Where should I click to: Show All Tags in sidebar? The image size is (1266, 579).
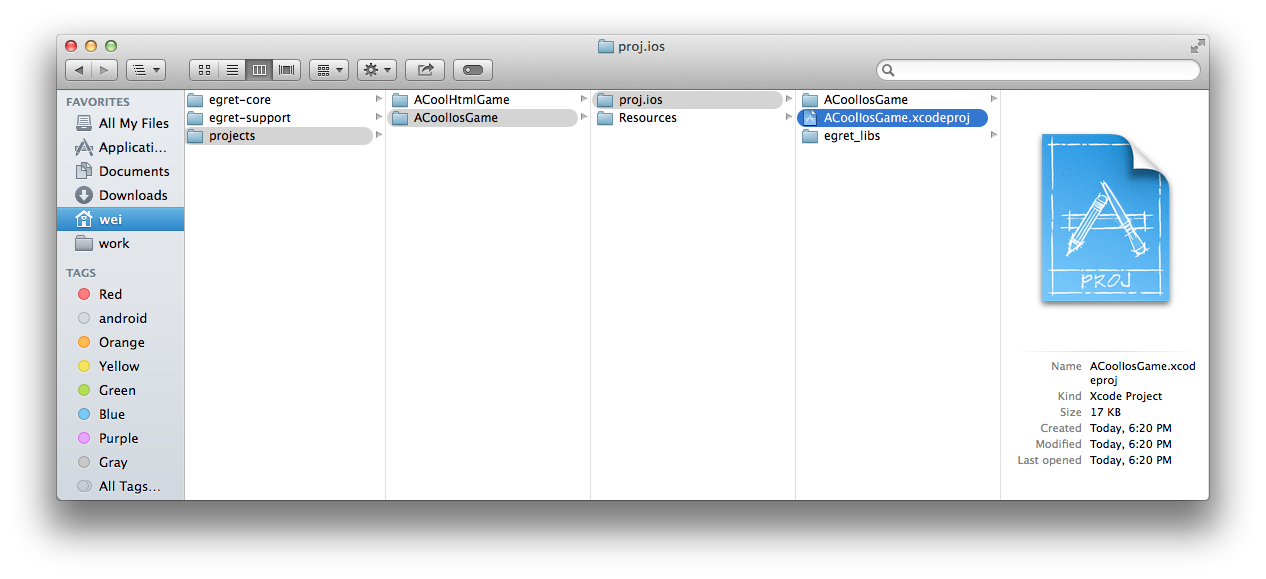click(x=121, y=486)
